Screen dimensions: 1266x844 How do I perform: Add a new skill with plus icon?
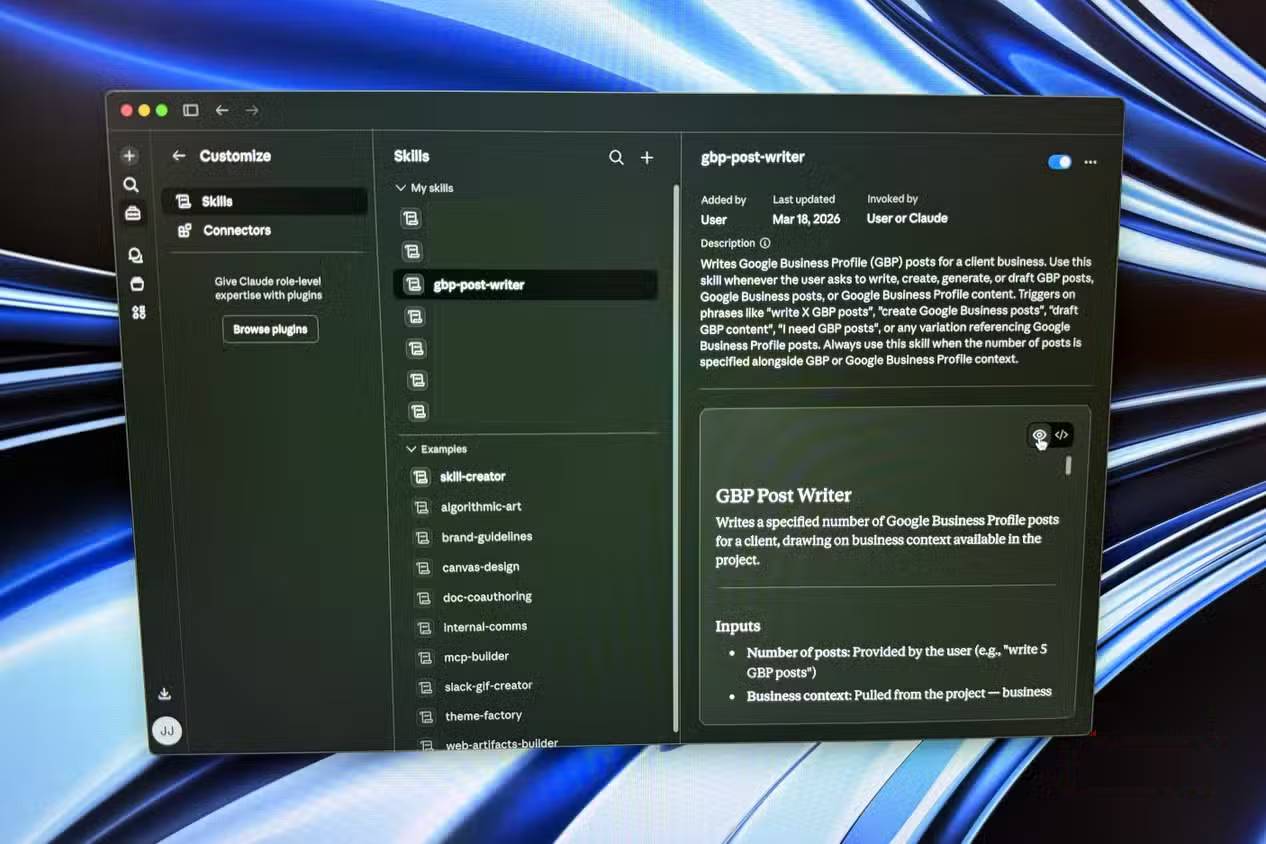pyautogui.click(x=647, y=157)
